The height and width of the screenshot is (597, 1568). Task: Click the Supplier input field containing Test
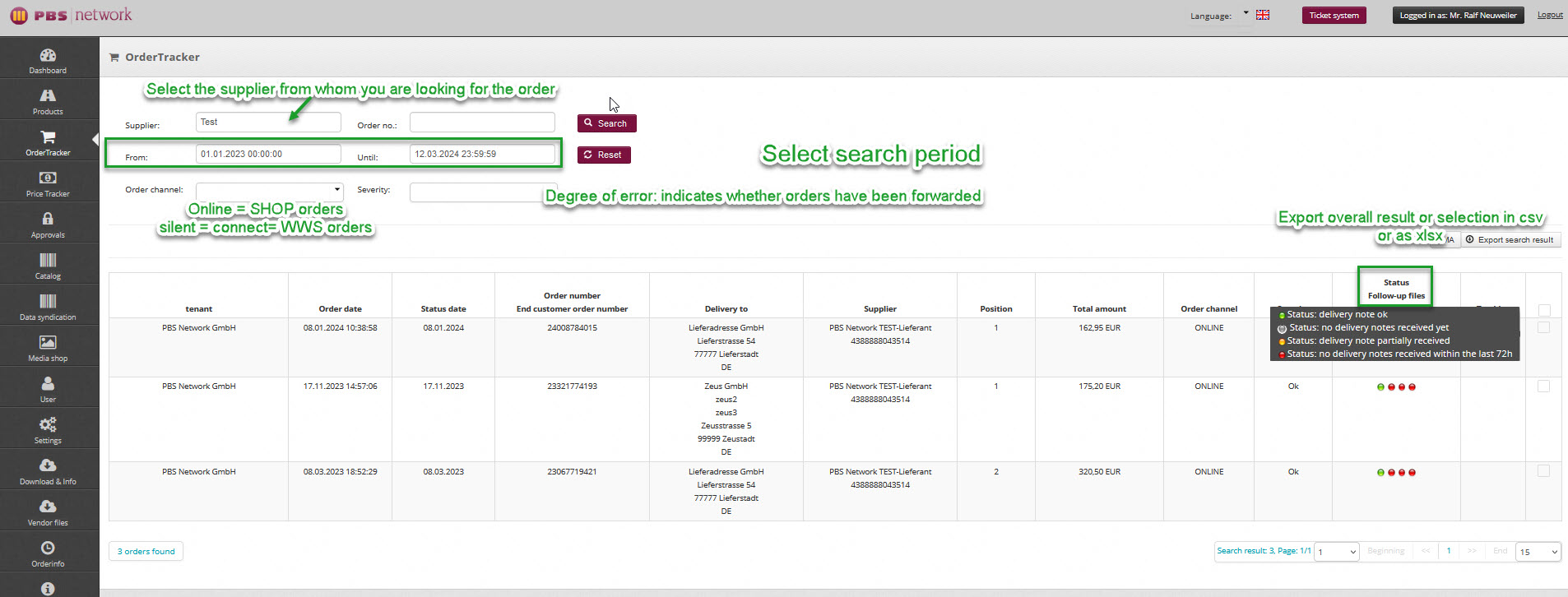pyautogui.click(x=268, y=123)
